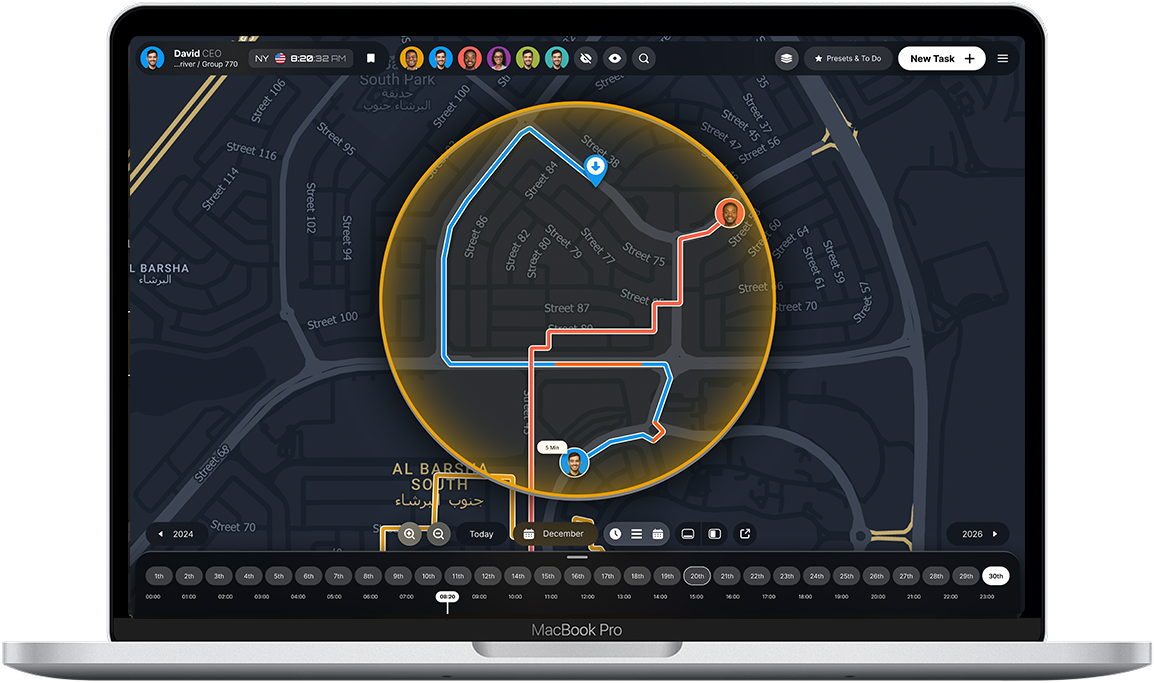Open the layers icon near Presets button
The image size is (1154, 683).
[786, 58]
